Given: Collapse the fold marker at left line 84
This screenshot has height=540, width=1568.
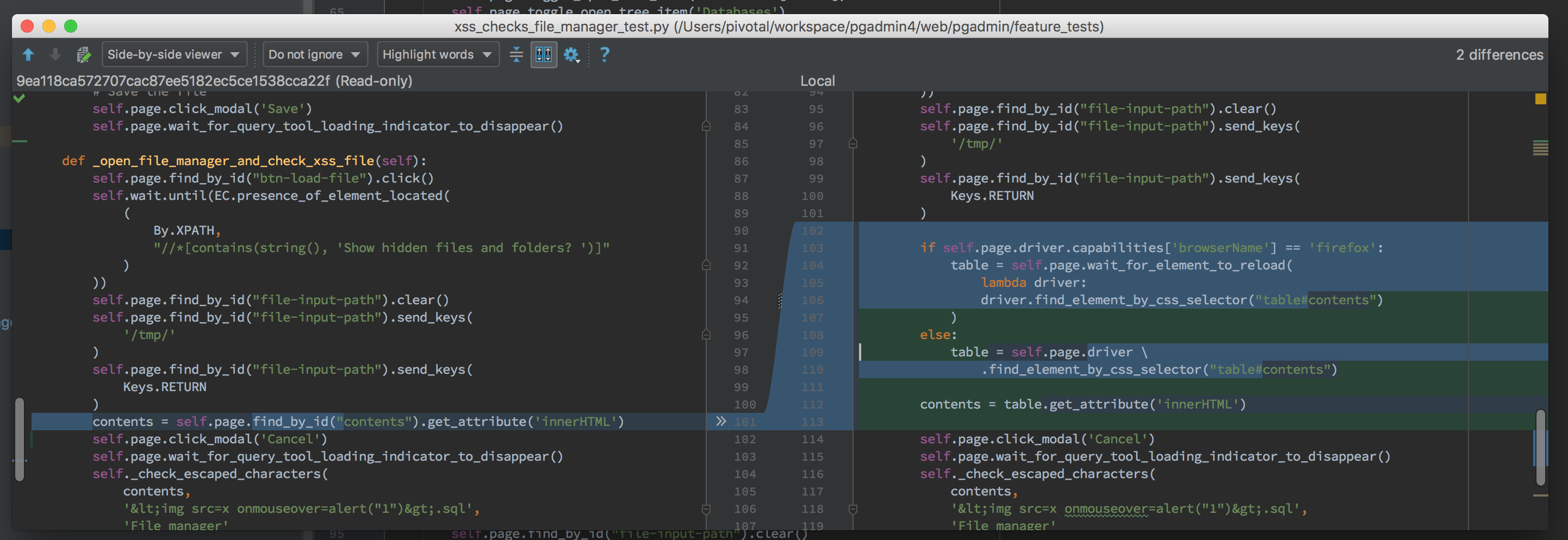Looking at the screenshot, I should pyautogui.click(x=706, y=126).
